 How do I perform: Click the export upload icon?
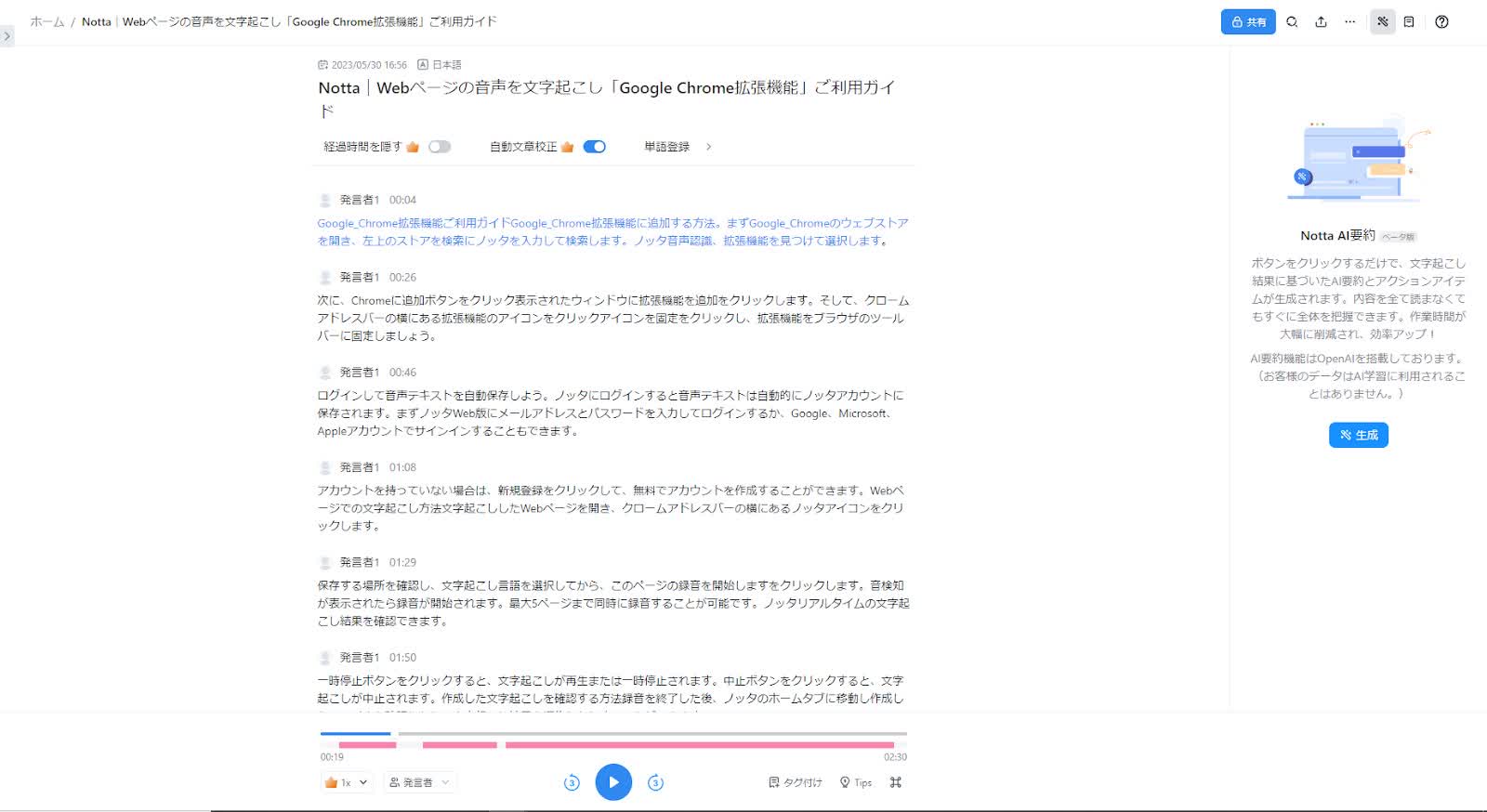1321,22
